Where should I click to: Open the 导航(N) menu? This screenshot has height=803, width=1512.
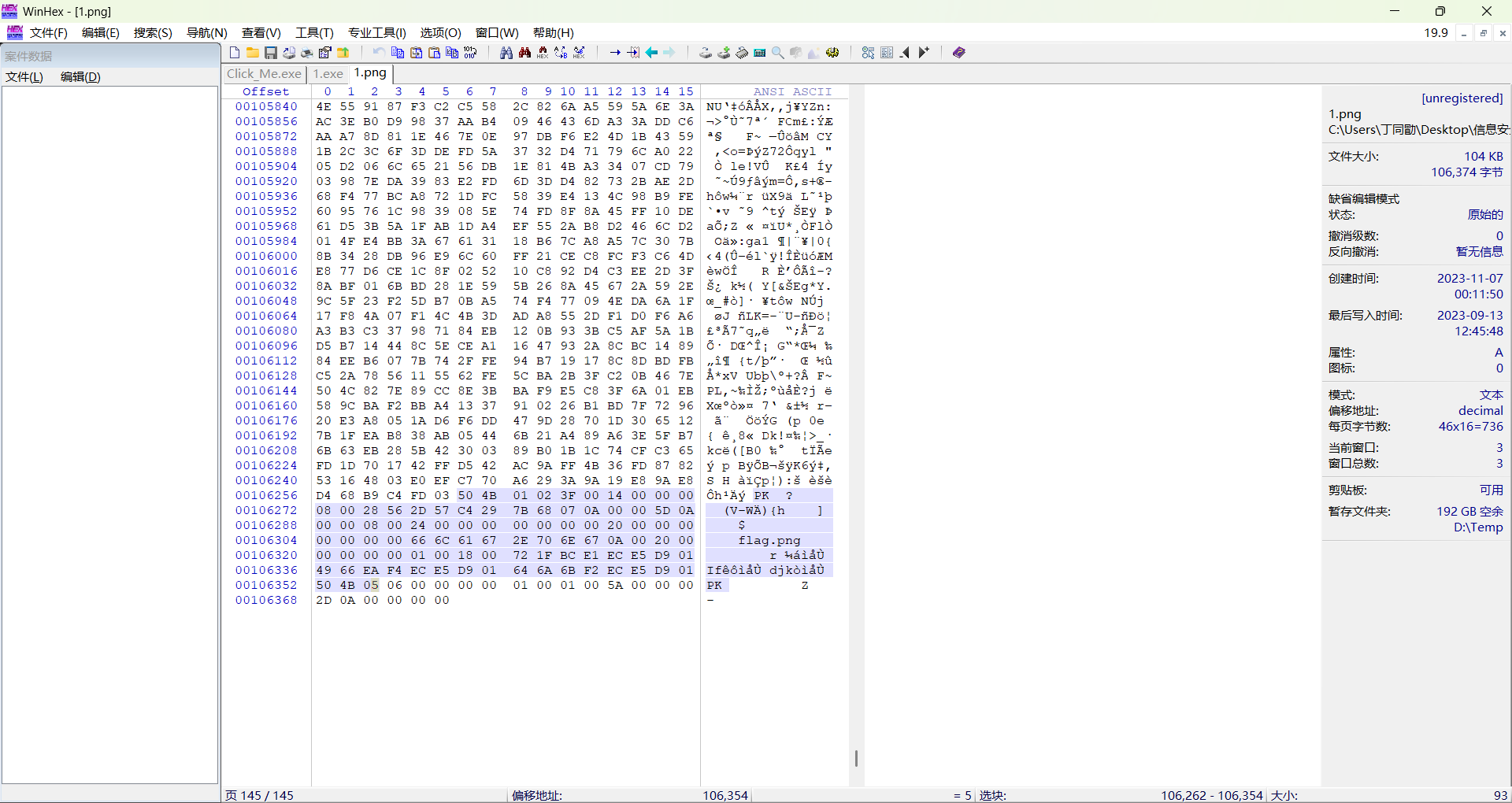coord(206,33)
